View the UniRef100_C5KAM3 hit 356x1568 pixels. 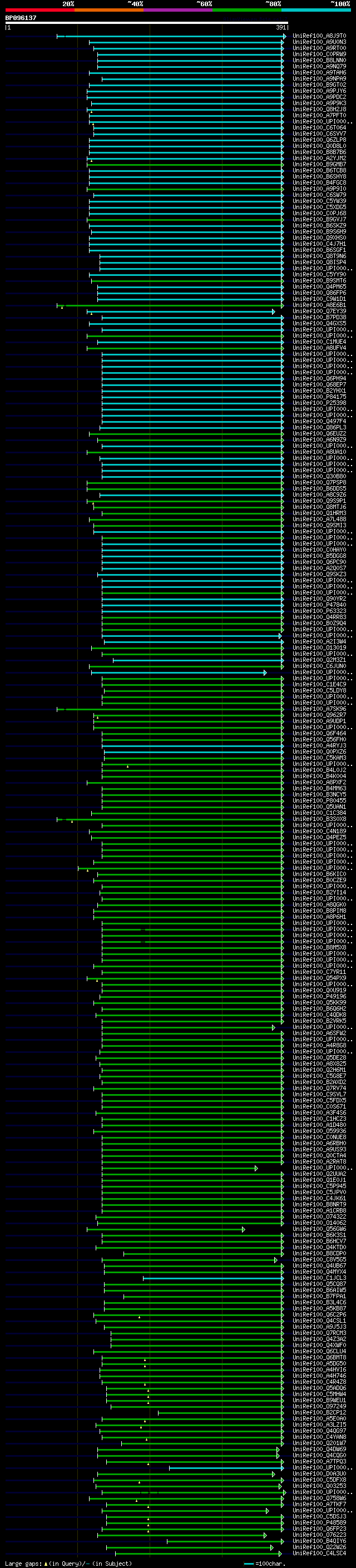319,758
